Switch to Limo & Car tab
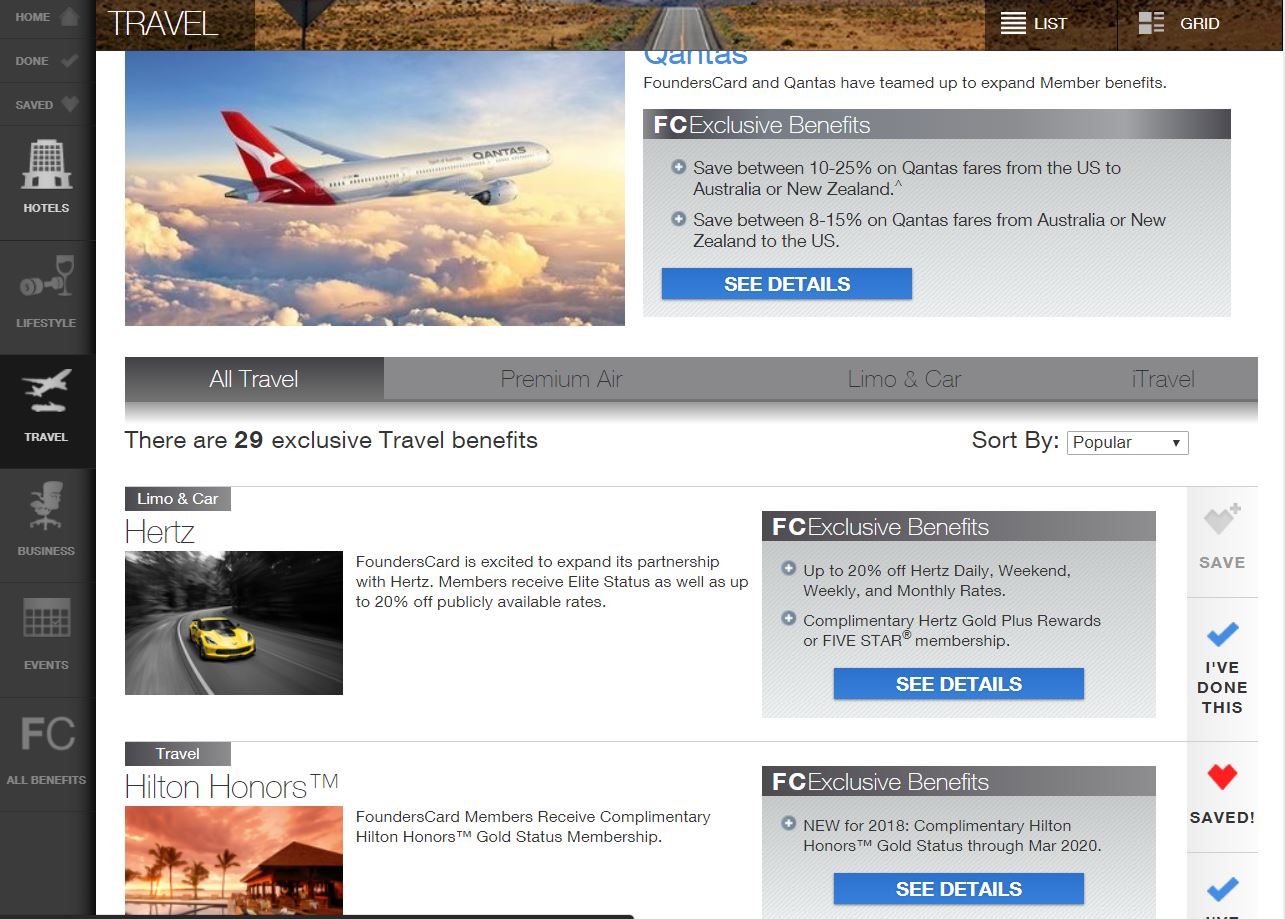 [904, 379]
